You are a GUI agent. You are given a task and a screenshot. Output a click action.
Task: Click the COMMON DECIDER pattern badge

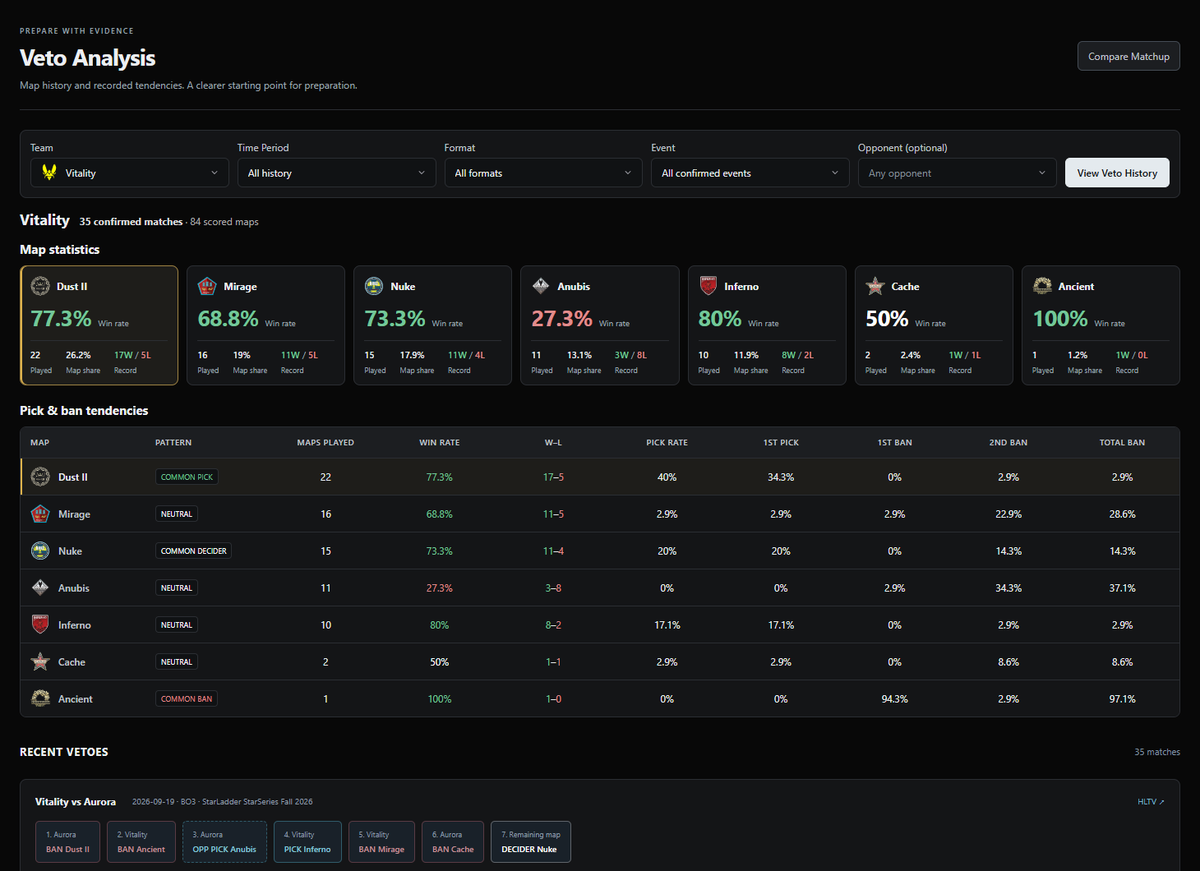pos(193,551)
